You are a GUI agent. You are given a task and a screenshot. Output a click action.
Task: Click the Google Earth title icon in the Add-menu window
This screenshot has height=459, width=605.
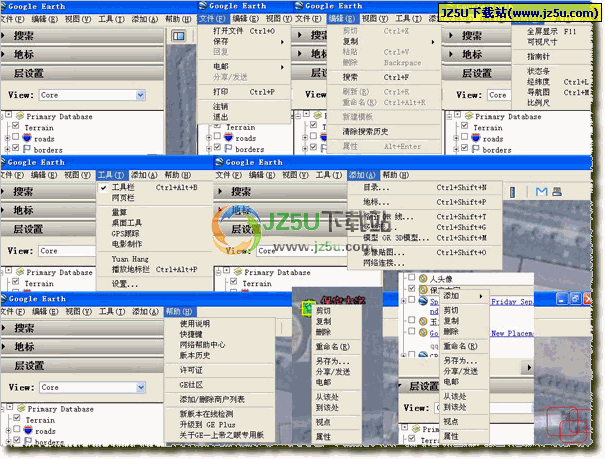tap(219, 162)
